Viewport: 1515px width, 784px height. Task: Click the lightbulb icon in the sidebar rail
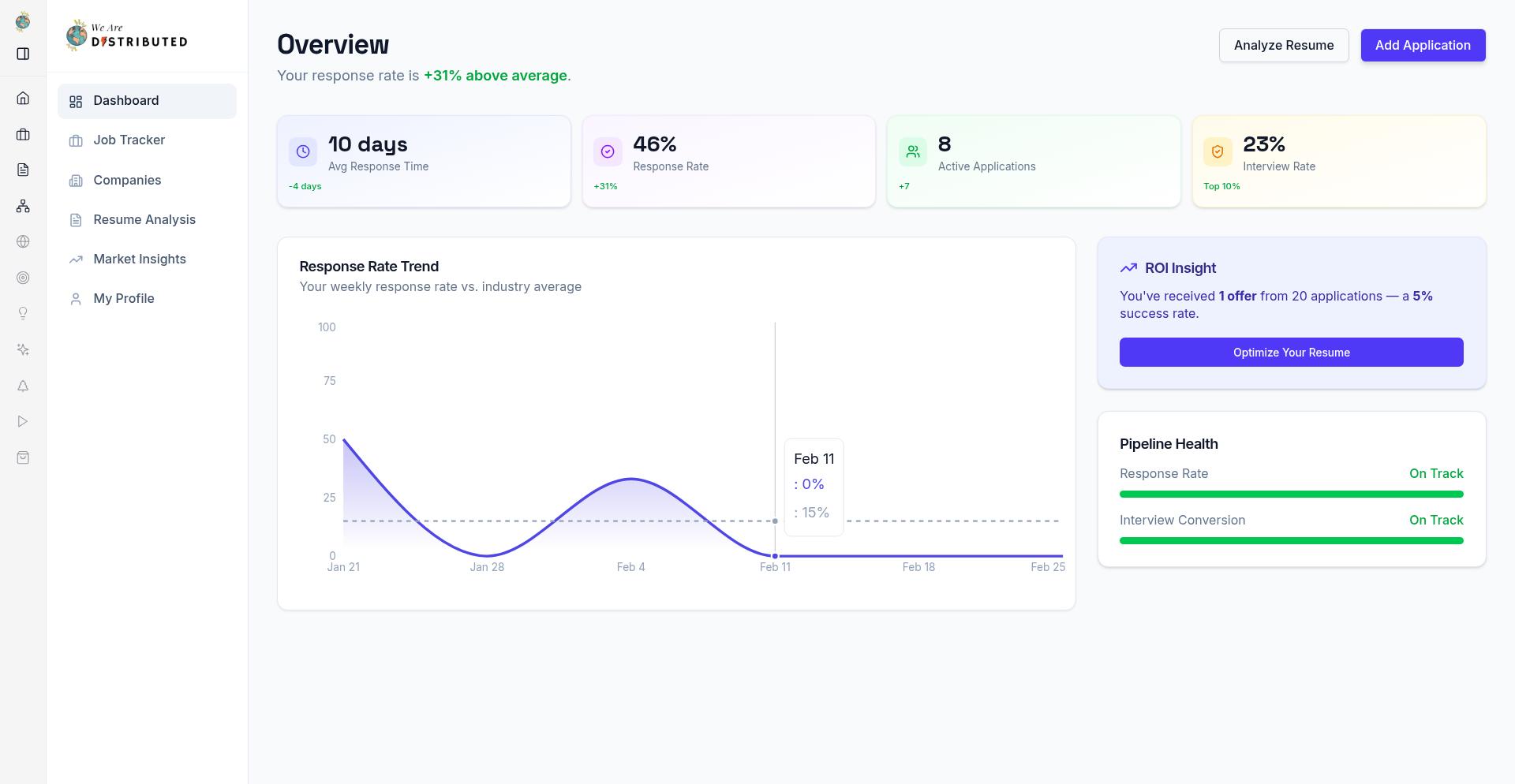[x=23, y=313]
